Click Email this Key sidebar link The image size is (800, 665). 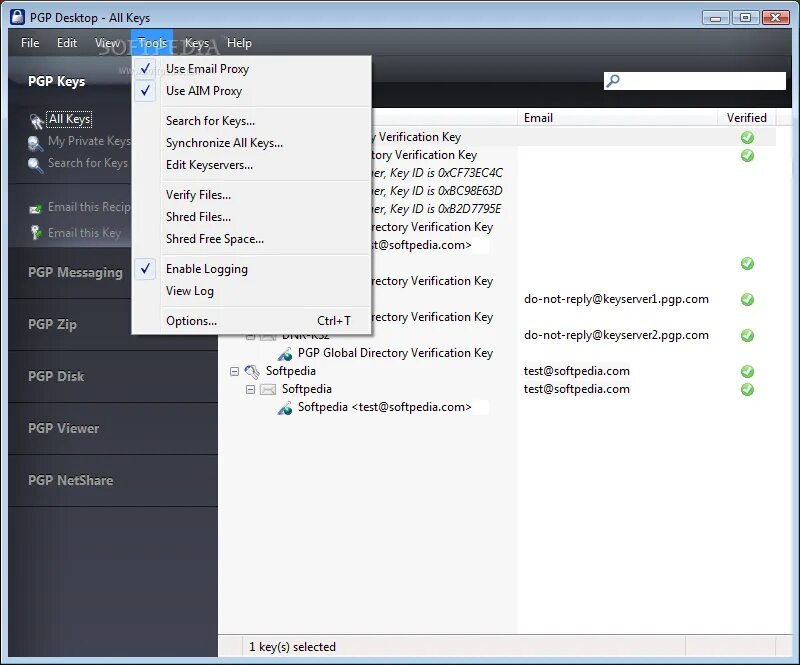point(84,233)
